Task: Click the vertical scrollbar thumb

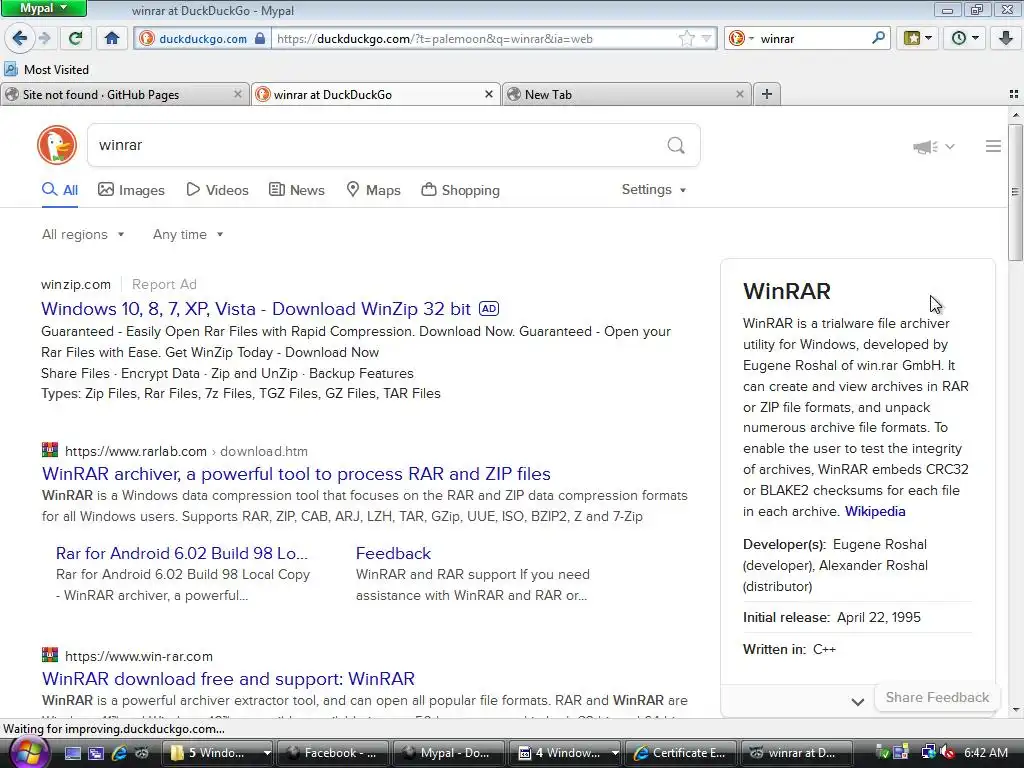Action: coord(1015,191)
